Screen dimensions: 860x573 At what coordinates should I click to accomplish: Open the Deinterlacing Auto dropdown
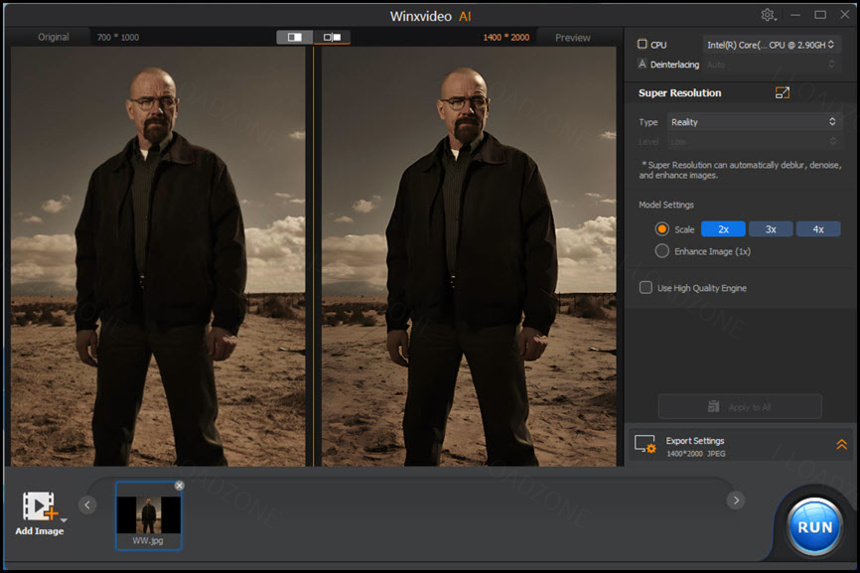point(771,64)
